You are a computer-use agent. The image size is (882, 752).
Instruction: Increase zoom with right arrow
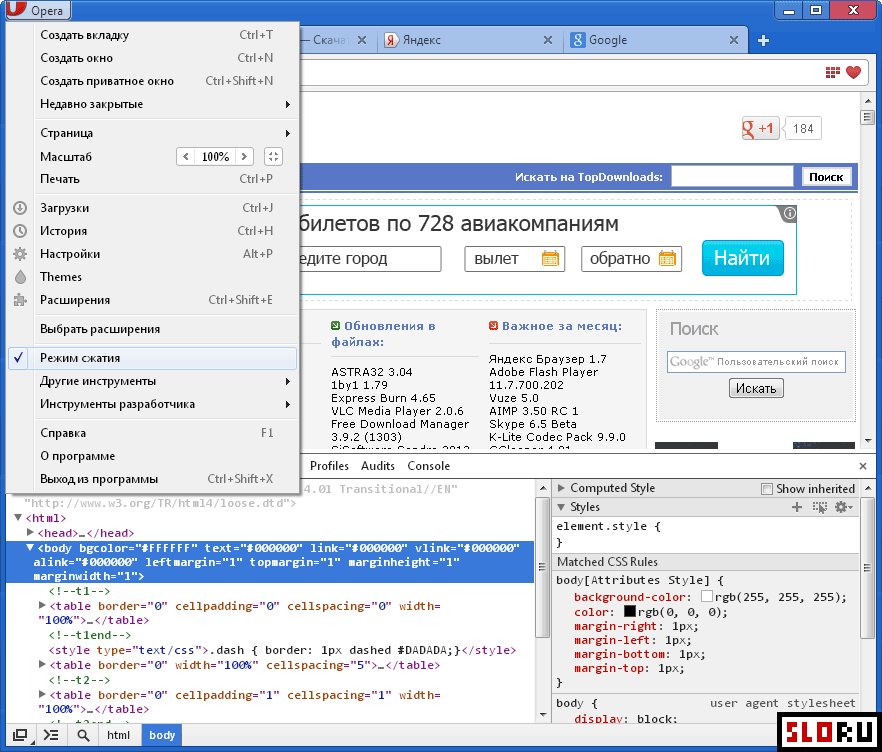244,156
